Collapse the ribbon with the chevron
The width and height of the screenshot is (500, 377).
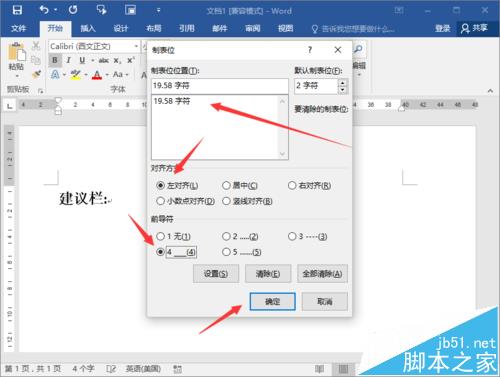click(490, 91)
